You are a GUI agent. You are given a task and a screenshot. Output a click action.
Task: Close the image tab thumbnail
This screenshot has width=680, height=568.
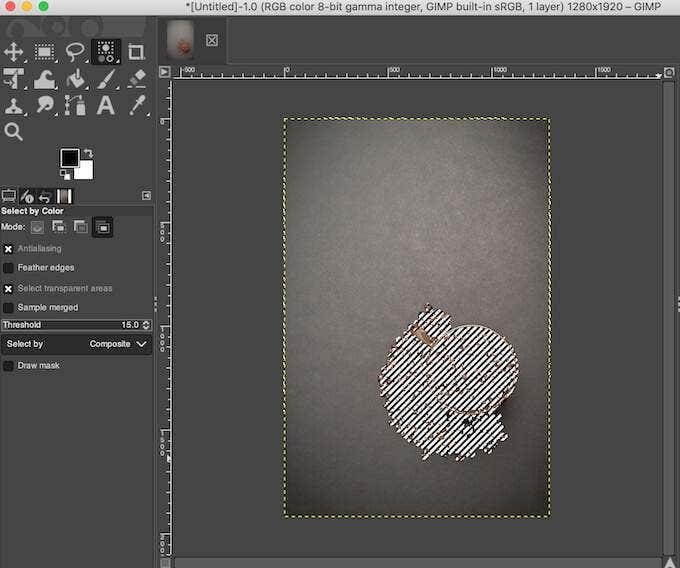pos(211,40)
